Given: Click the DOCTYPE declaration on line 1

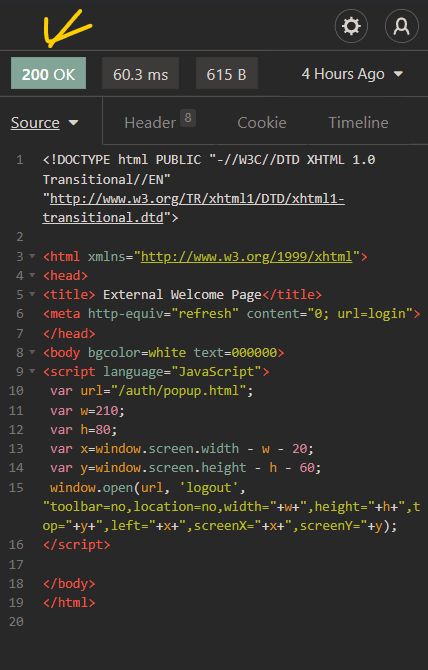Looking at the screenshot, I should (209, 189).
